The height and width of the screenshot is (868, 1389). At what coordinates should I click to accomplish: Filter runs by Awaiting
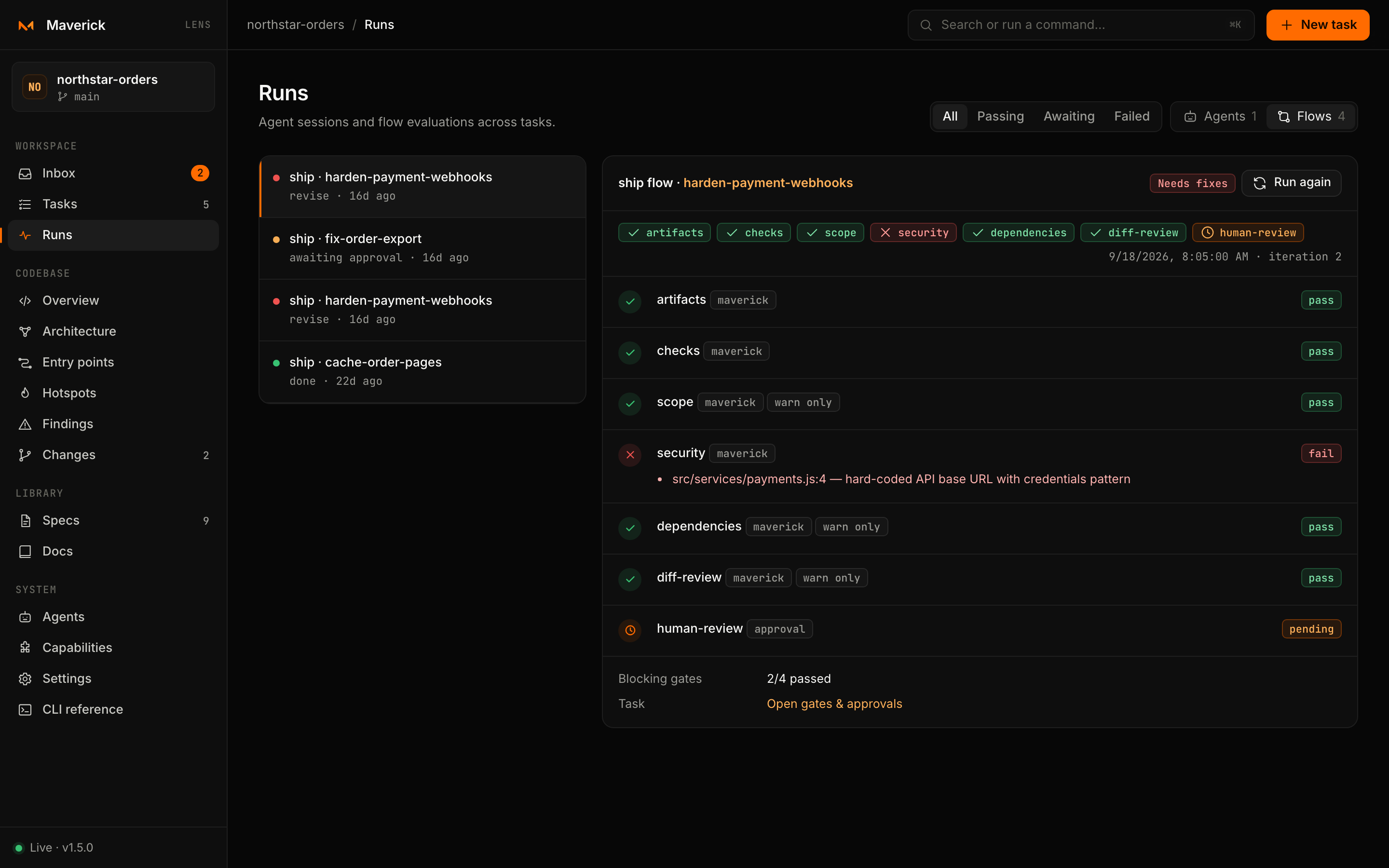pyautogui.click(x=1069, y=117)
